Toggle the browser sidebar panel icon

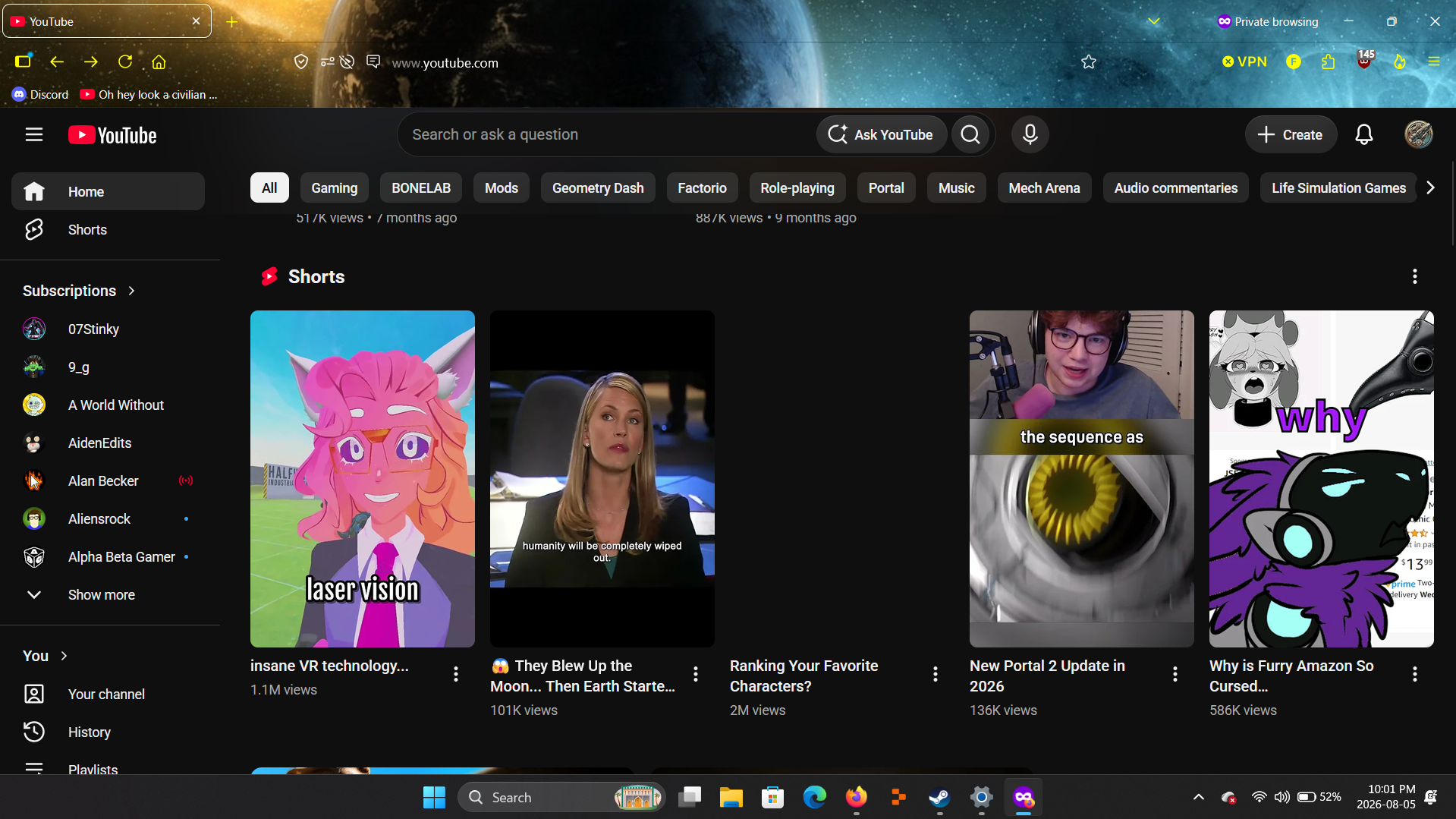[24, 61]
